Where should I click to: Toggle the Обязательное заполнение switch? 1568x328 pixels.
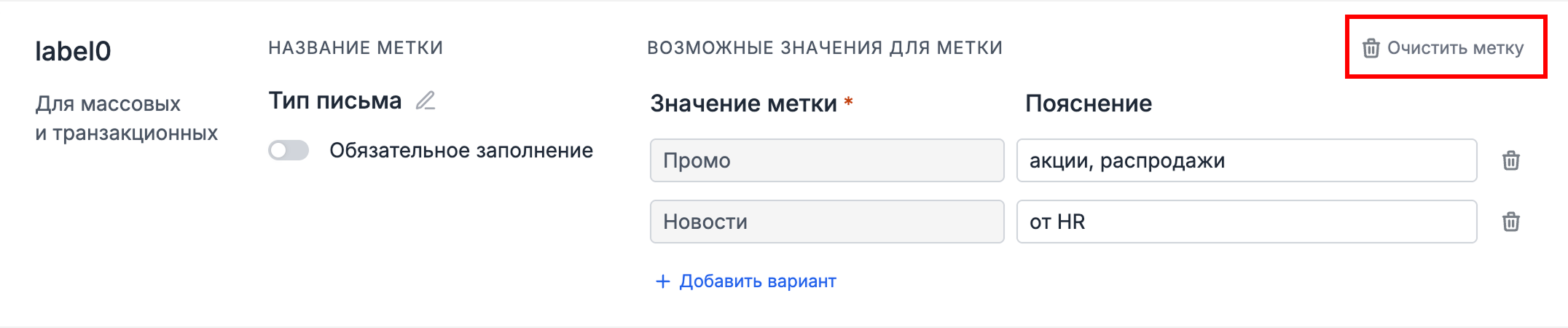click(289, 150)
